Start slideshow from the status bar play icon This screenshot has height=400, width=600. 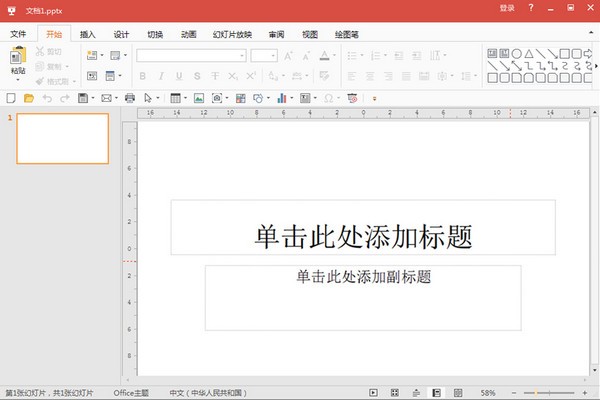click(x=374, y=392)
